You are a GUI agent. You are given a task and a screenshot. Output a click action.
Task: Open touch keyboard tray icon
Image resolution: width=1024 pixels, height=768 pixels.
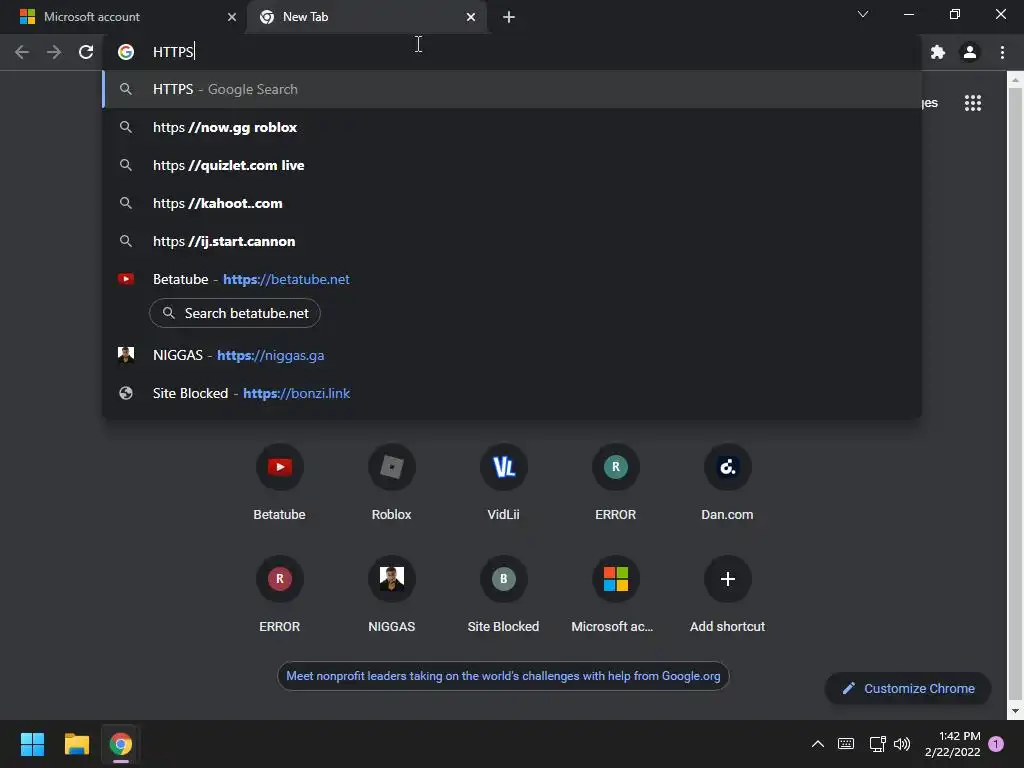(x=846, y=744)
